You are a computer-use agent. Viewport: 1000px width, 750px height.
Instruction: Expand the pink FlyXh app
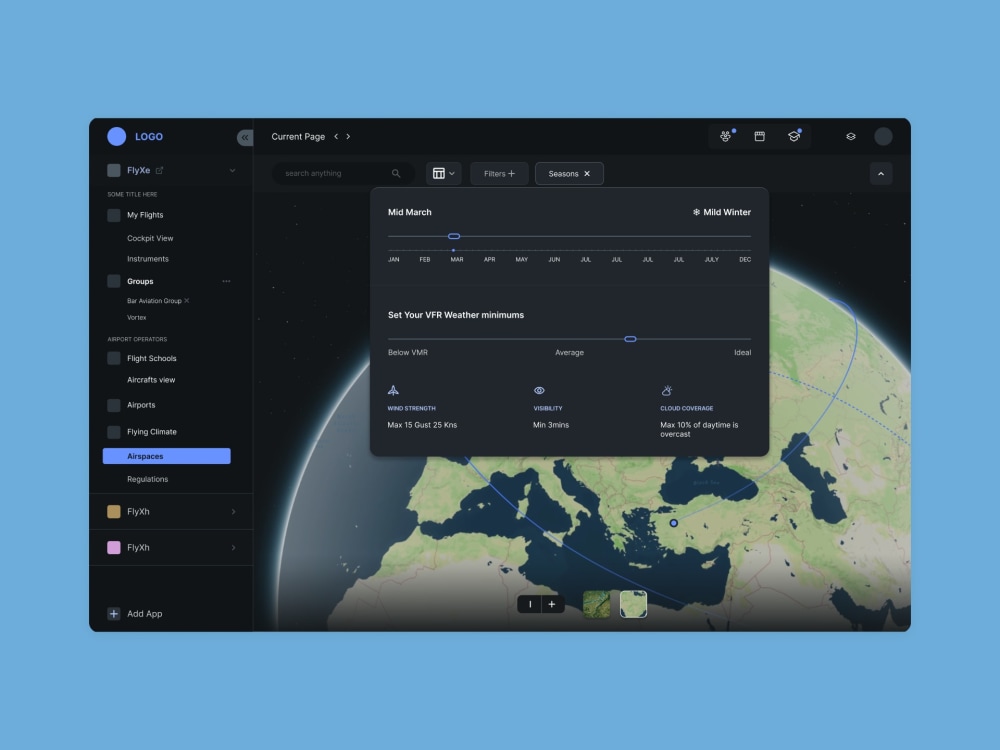pyautogui.click(x=233, y=547)
